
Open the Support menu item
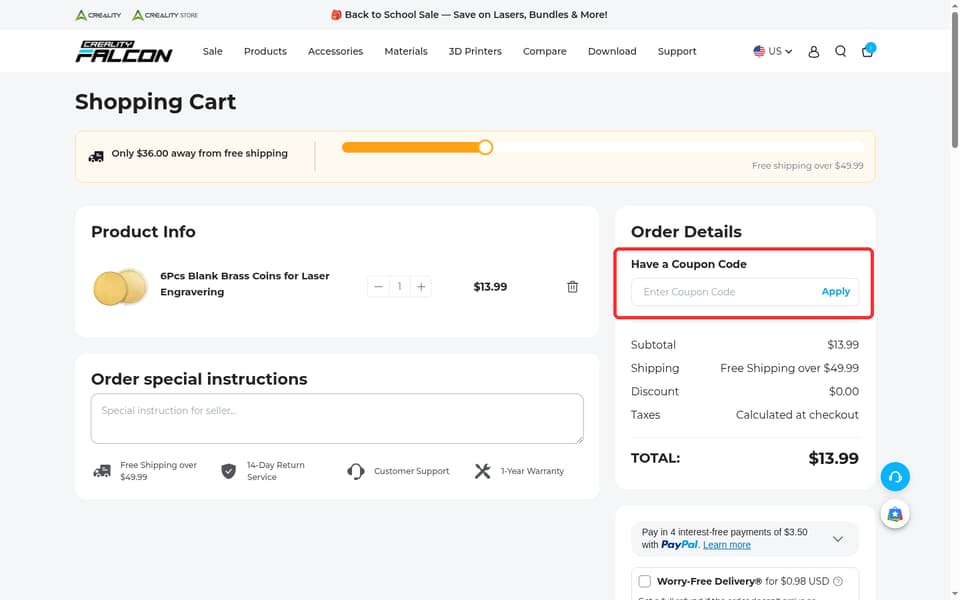(x=677, y=51)
